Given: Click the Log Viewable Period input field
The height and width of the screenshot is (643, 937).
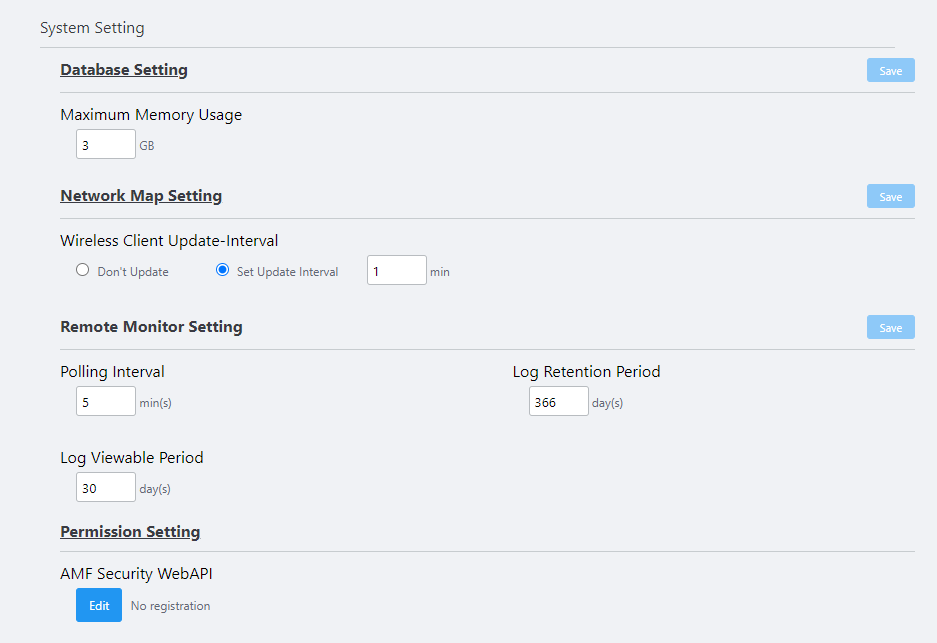Looking at the screenshot, I should pyautogui.click(x=106, y=487).
